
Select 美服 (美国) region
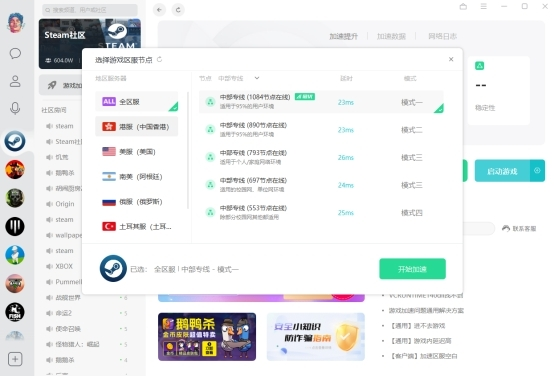(x=136, y=152)
